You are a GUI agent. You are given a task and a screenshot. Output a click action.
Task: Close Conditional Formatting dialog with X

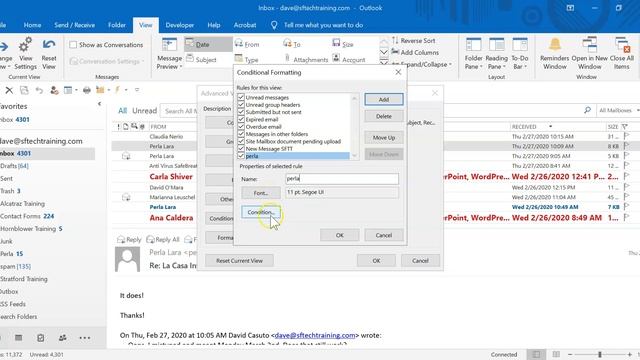pos(398,72)
